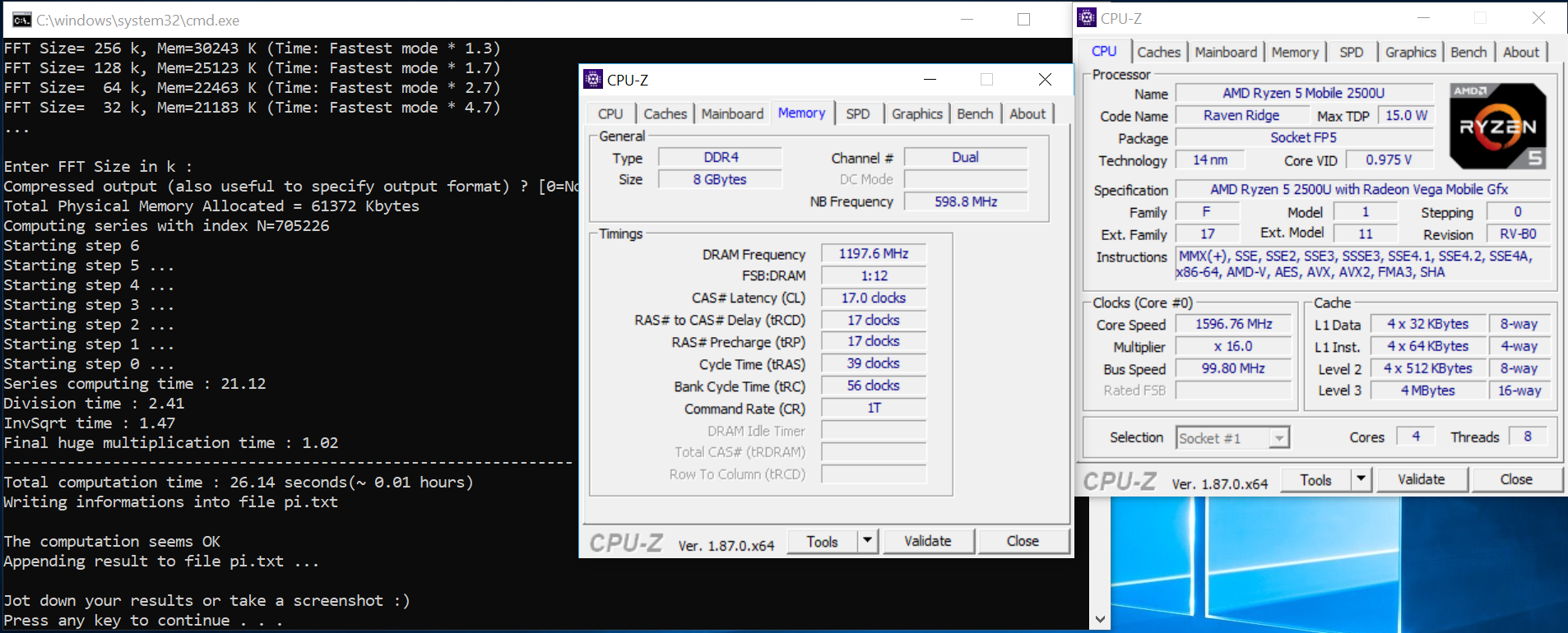Click Core Speed value 1596.76 MHz

1233,325
